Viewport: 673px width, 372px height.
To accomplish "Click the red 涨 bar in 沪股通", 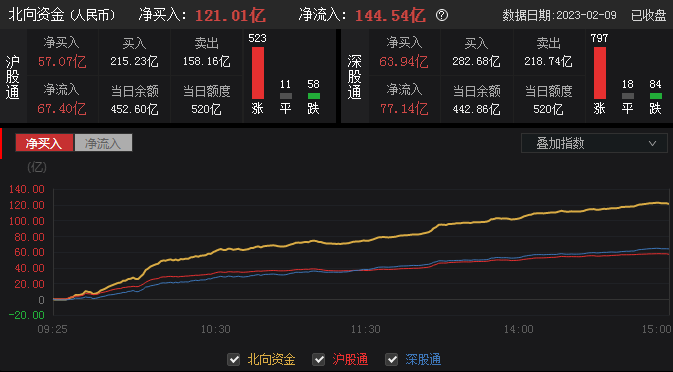I will click(258, 73).
